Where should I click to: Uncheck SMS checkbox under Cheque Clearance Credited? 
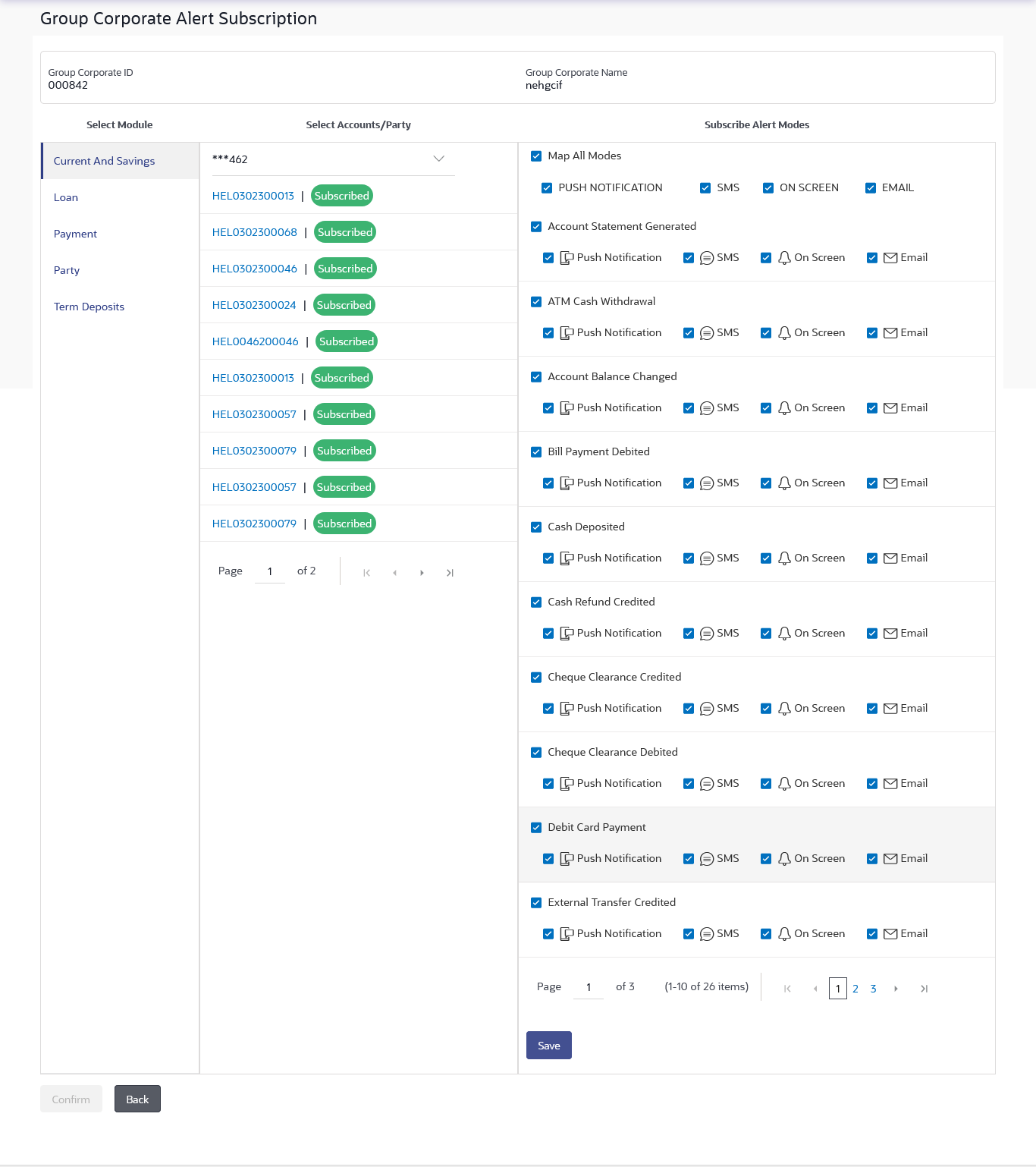coord(689,709)
